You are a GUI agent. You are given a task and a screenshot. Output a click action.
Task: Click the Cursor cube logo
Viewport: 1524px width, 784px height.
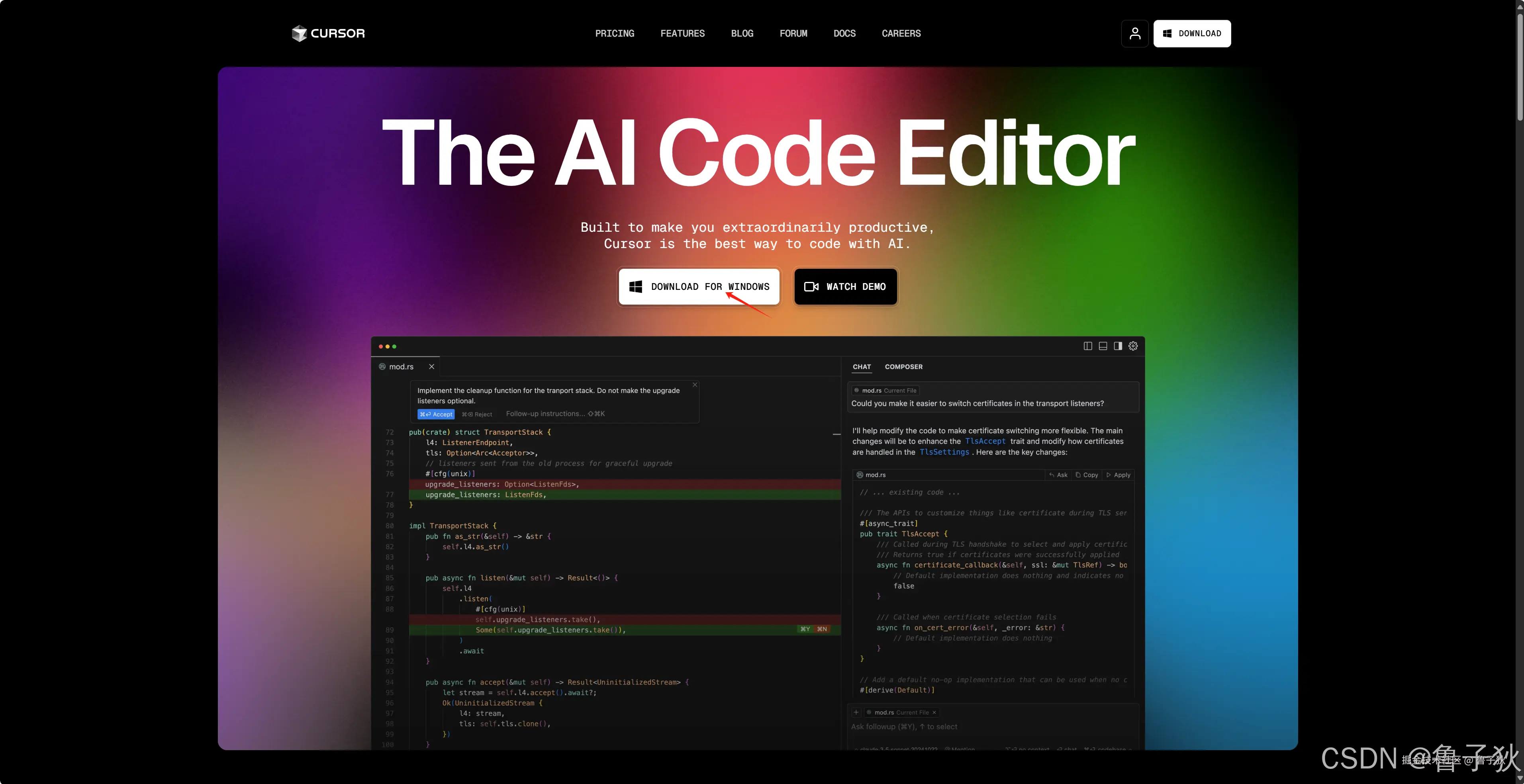tap(300, 33)
